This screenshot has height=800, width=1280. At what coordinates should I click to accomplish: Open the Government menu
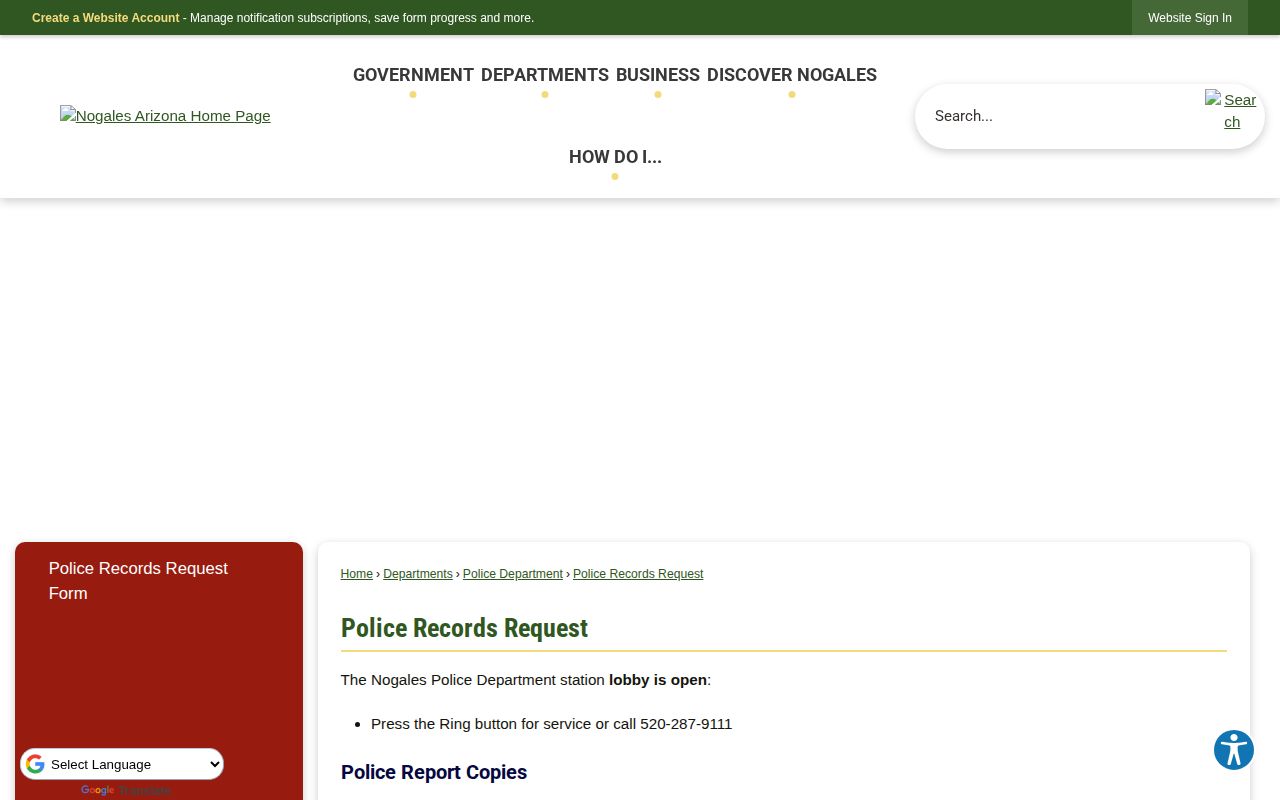point(413,75)
